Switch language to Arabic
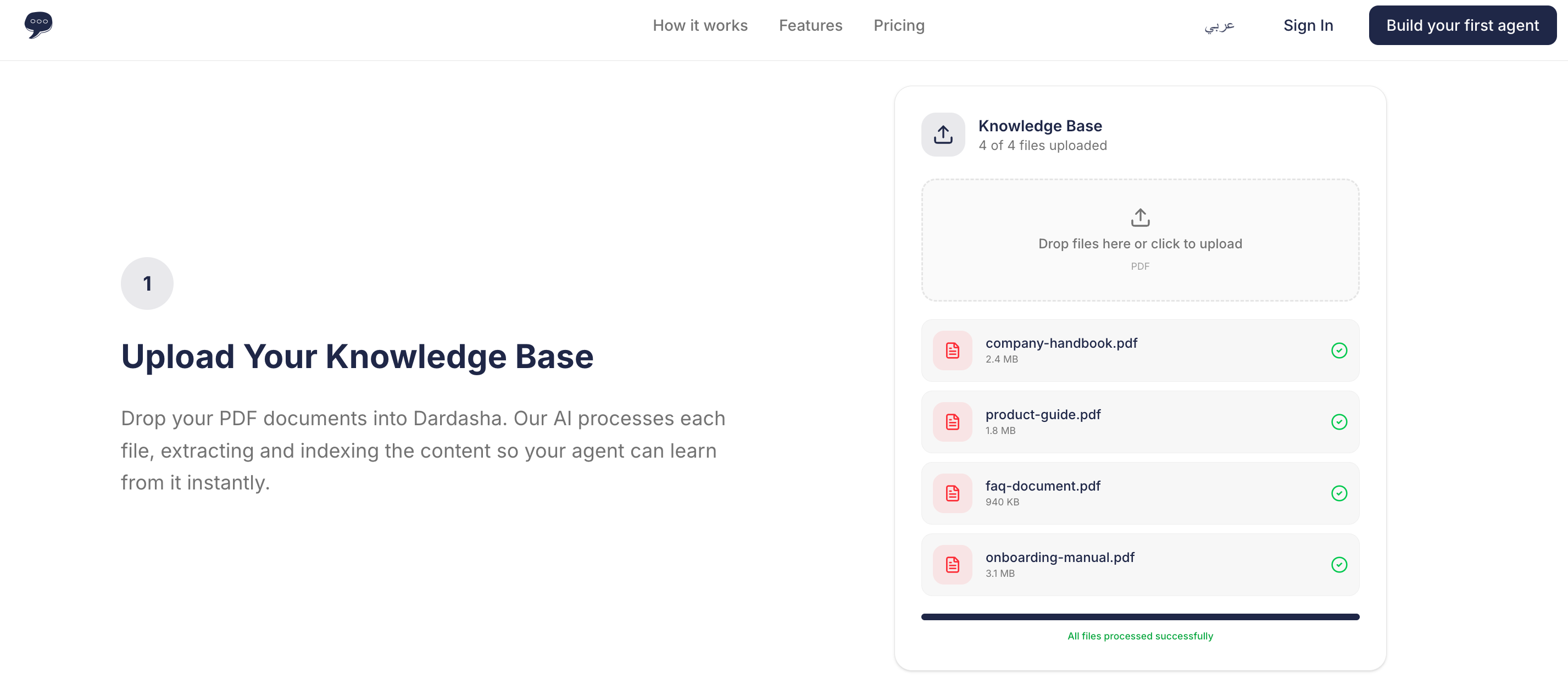This screenshot has height=690, width=1568. [1219, 25]
